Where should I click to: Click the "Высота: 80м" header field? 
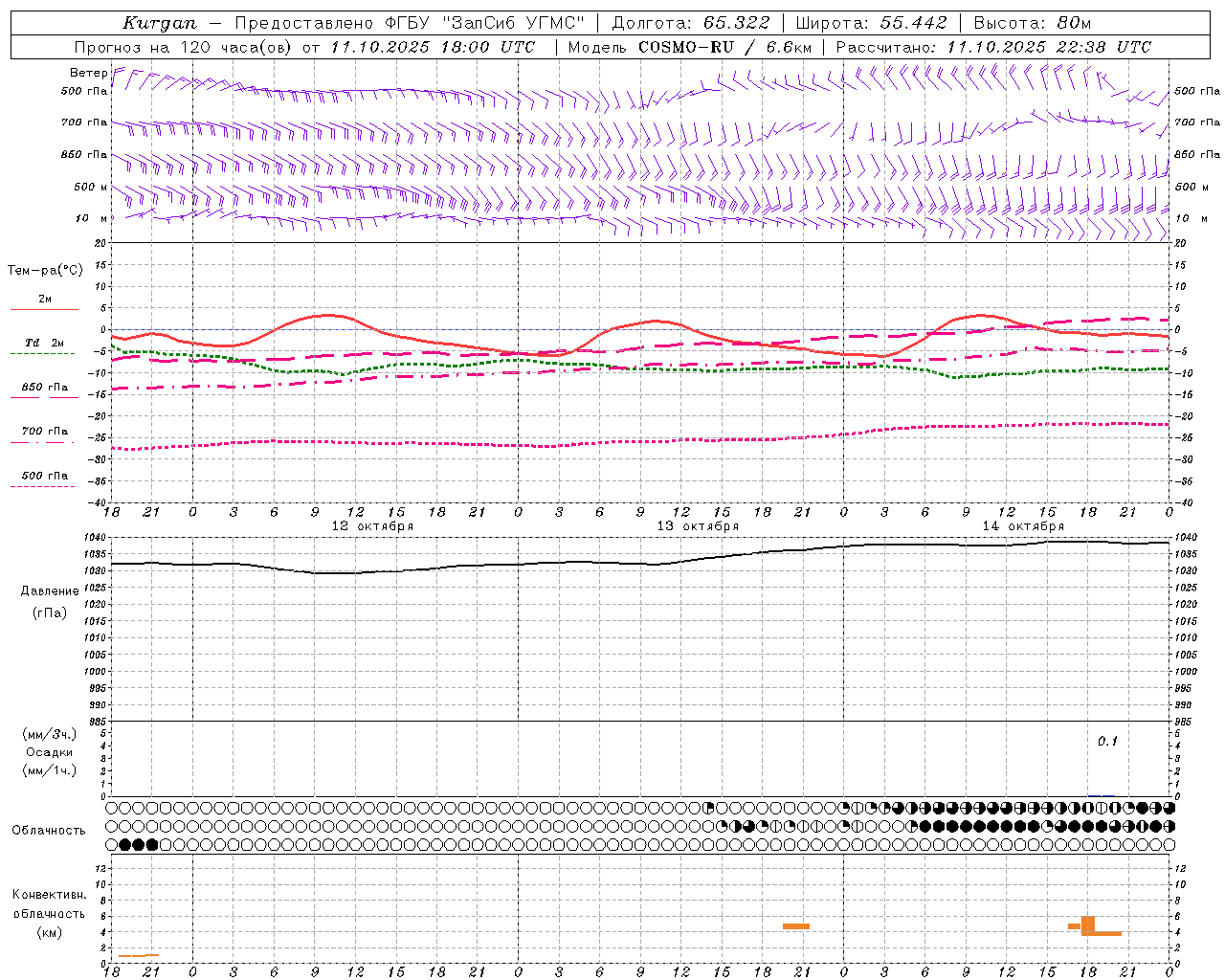click(1032, 23)
